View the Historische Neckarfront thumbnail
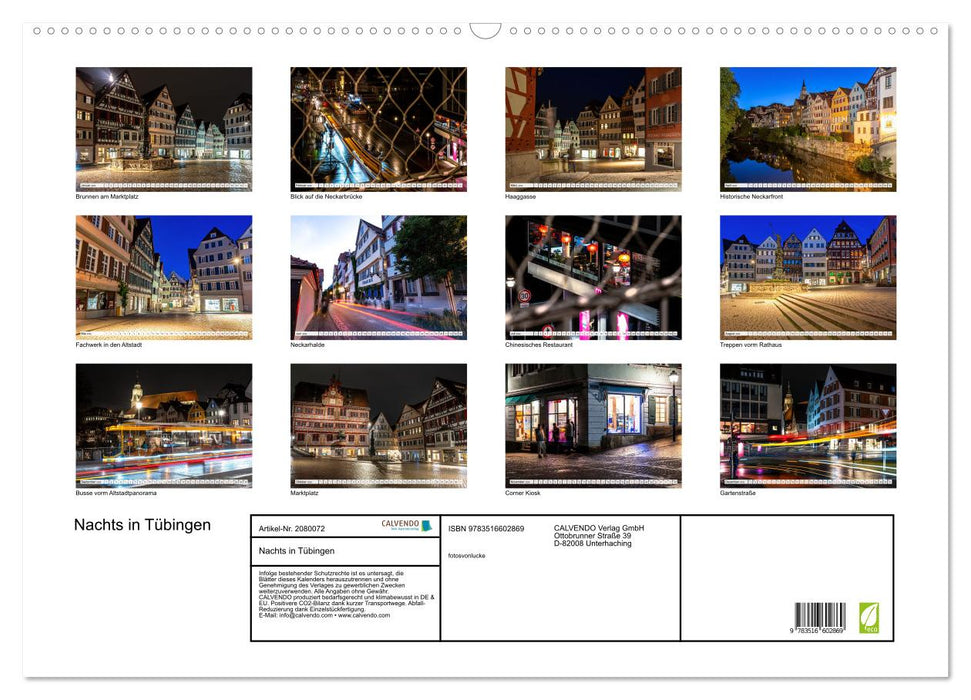The width and height of the screenshot is (971, 700). [808, 128]
